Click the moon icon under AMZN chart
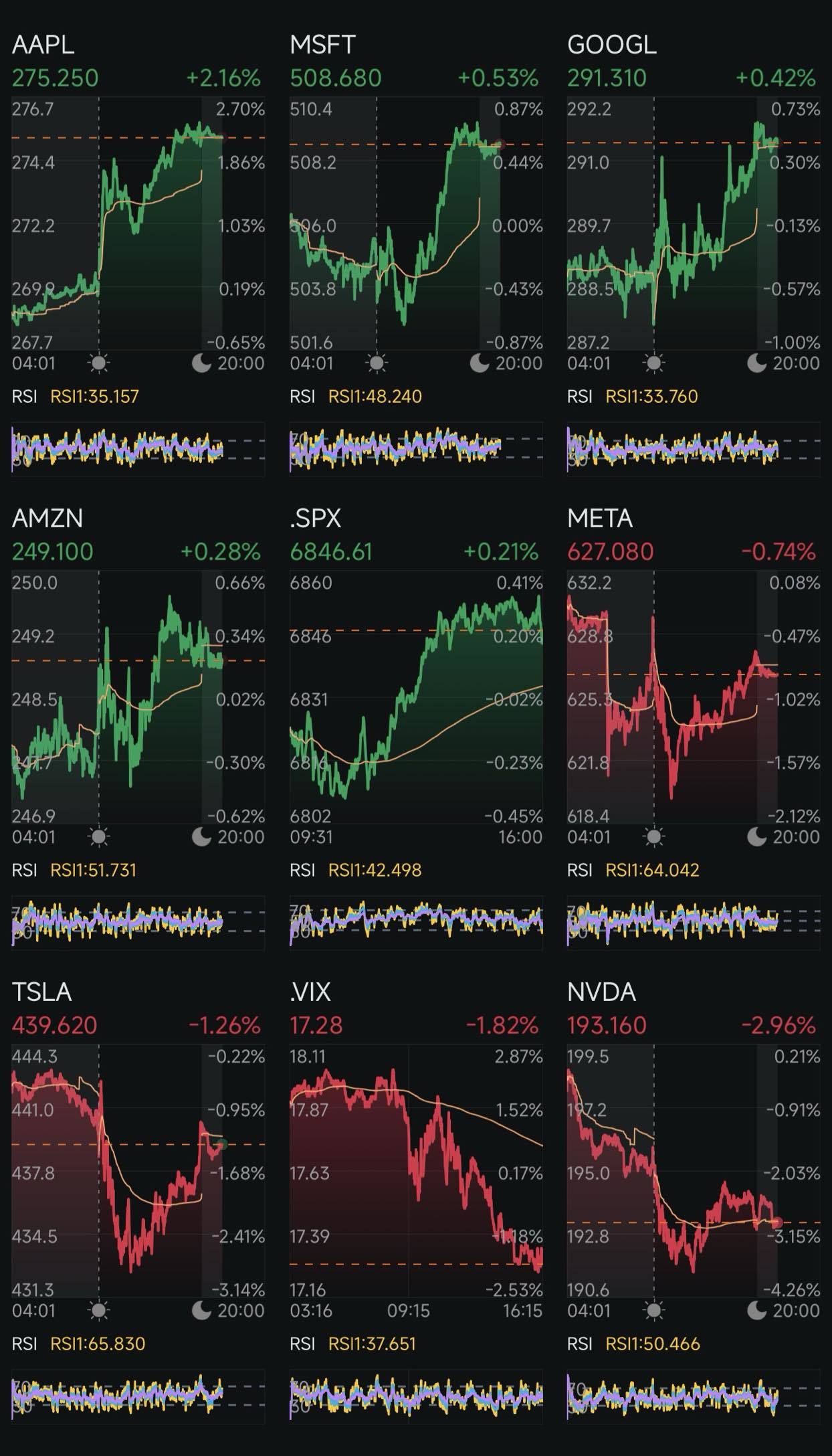The height and width of the screenshot is (1456, 832). (201, 837)
